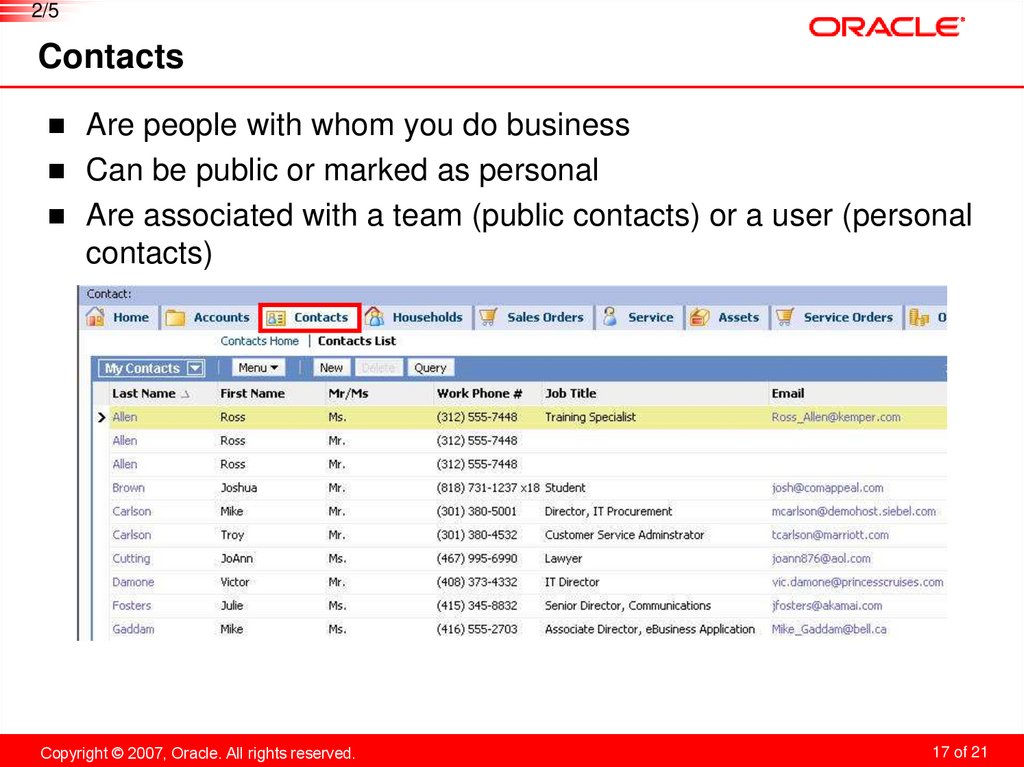Click email josh@comappeal.com

(x=827, y=488)
